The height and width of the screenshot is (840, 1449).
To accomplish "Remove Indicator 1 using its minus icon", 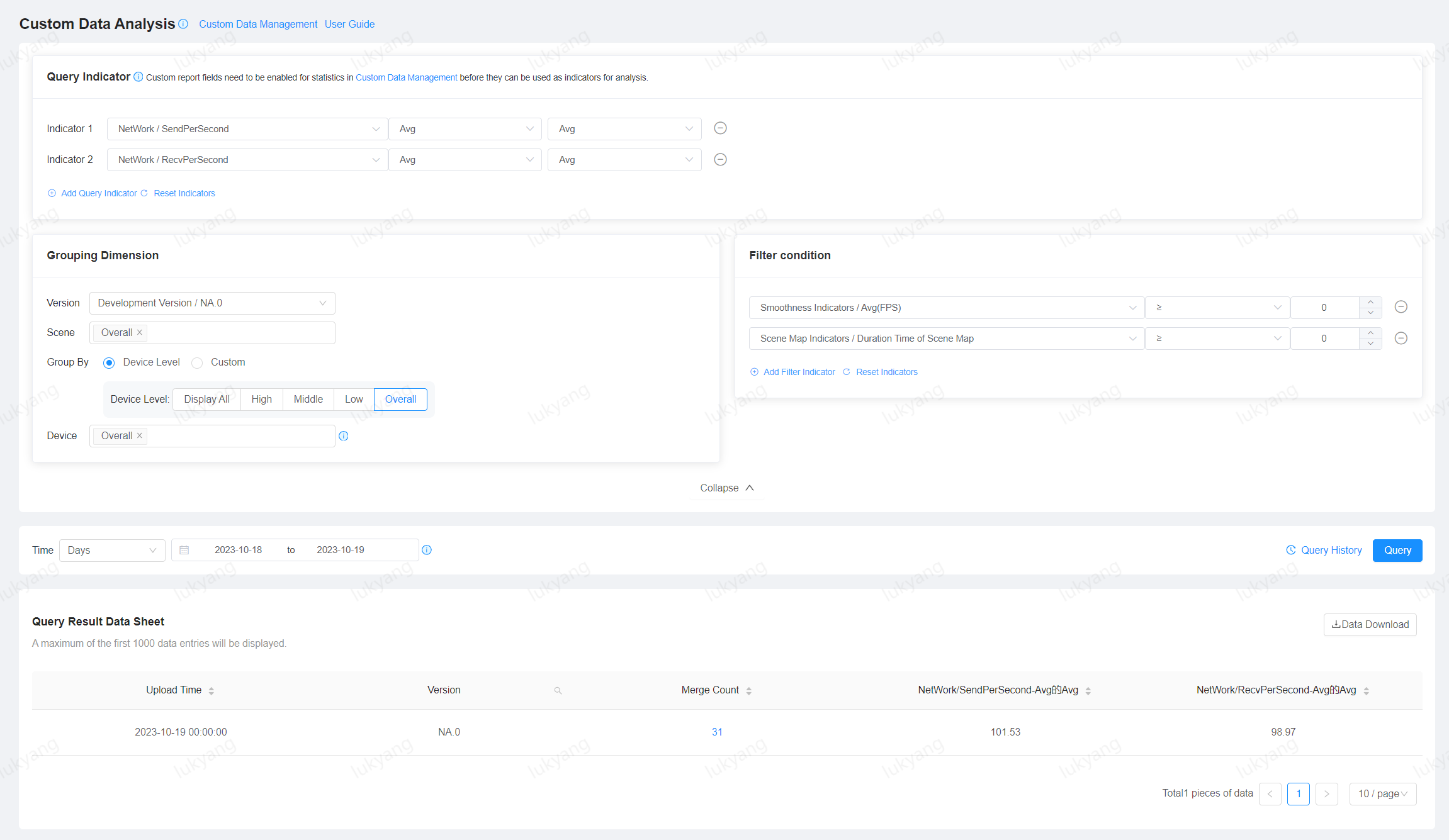I will point(720,128).
